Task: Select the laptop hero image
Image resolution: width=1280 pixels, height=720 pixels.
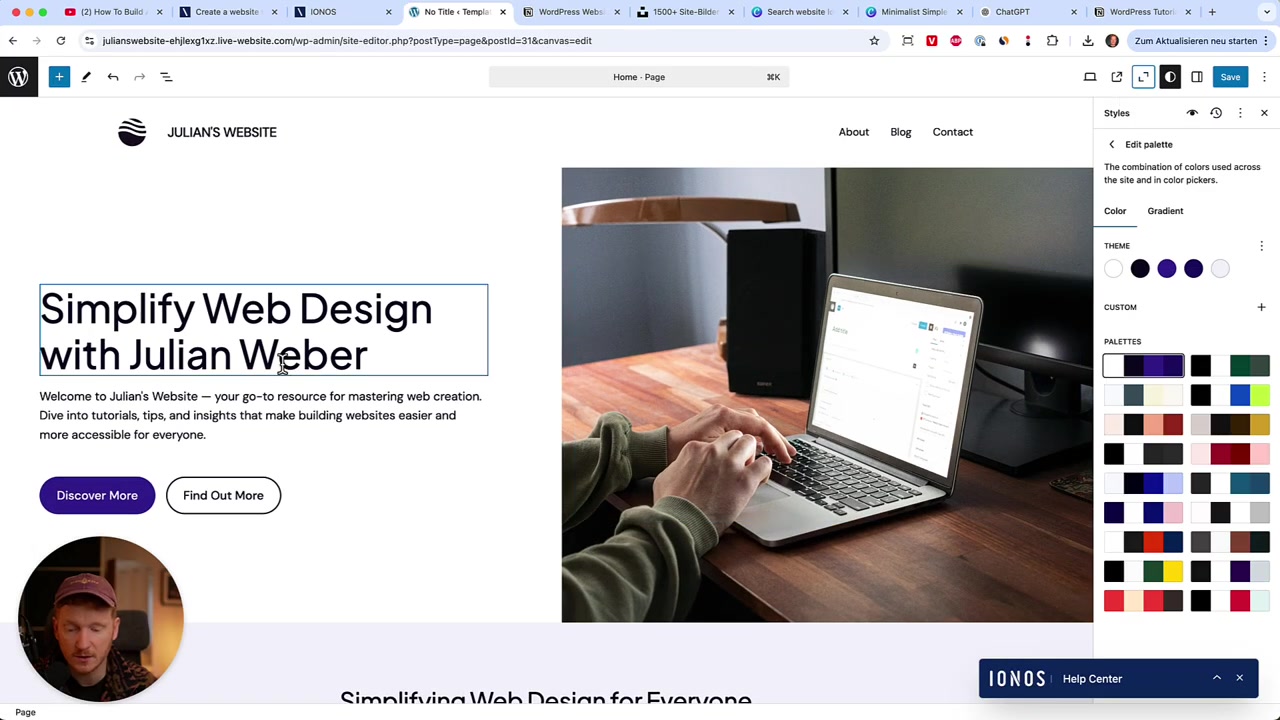Action: pyautogui.click(x=827, y=395)
